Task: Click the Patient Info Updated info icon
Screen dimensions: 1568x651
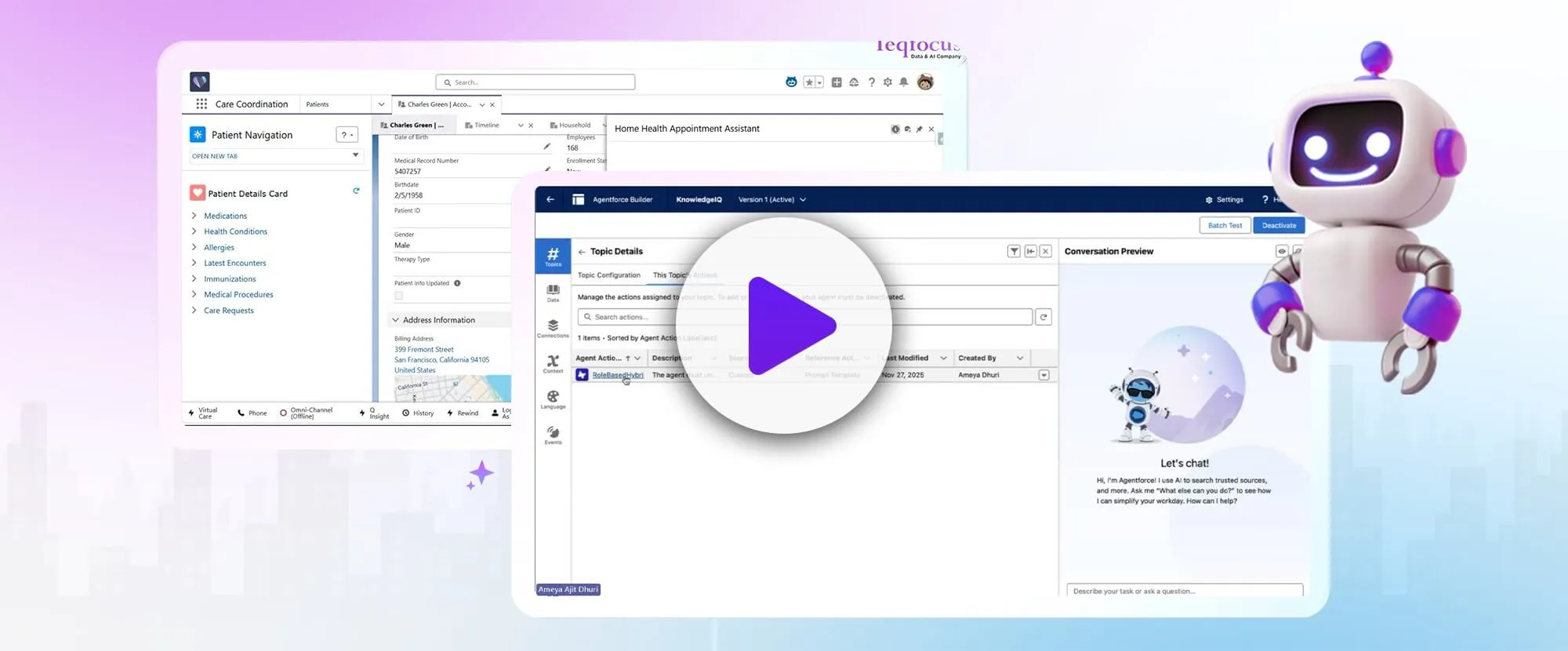Action: (x=457, y=283)
